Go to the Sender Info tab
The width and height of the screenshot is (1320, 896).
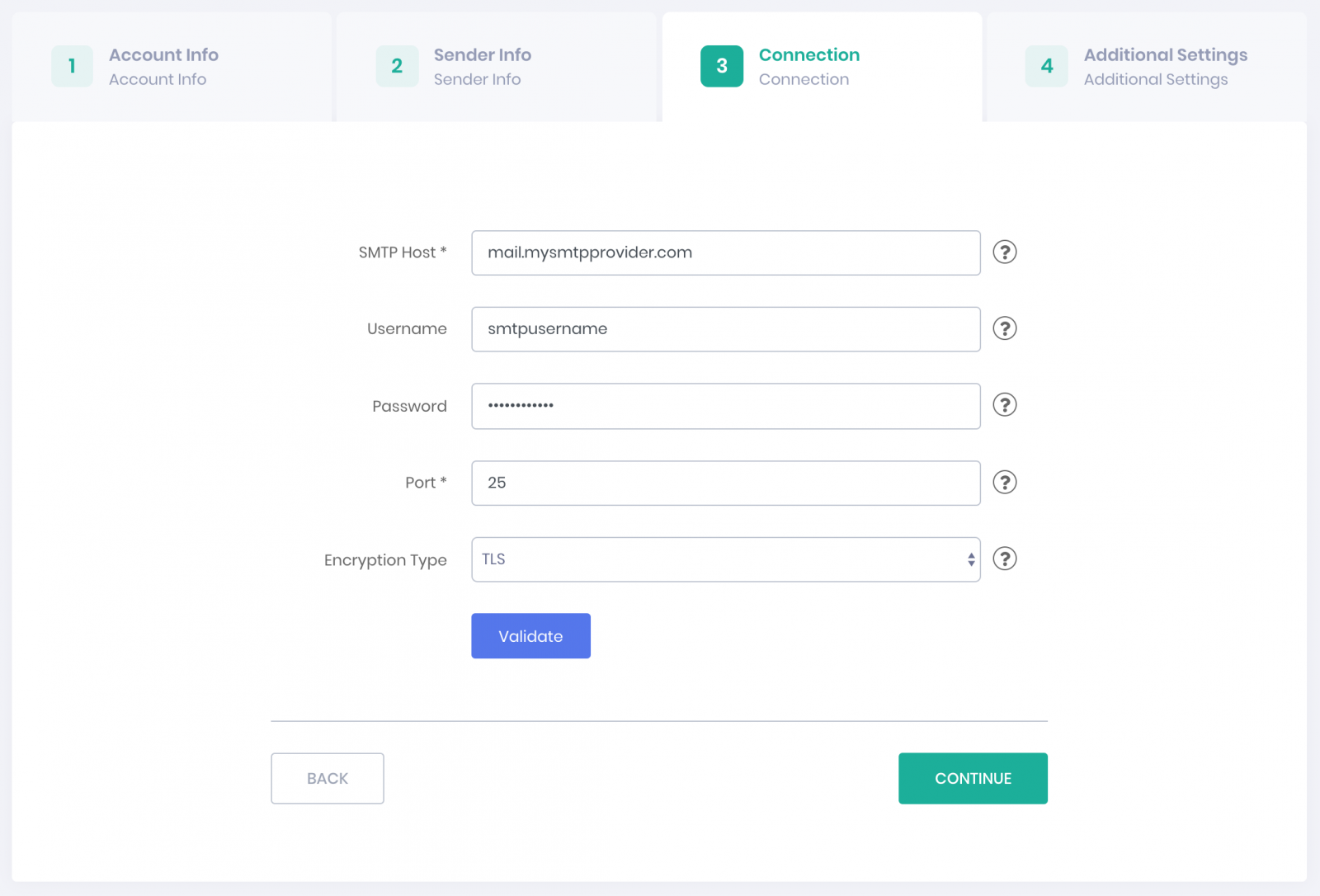(x=482, y=55)
